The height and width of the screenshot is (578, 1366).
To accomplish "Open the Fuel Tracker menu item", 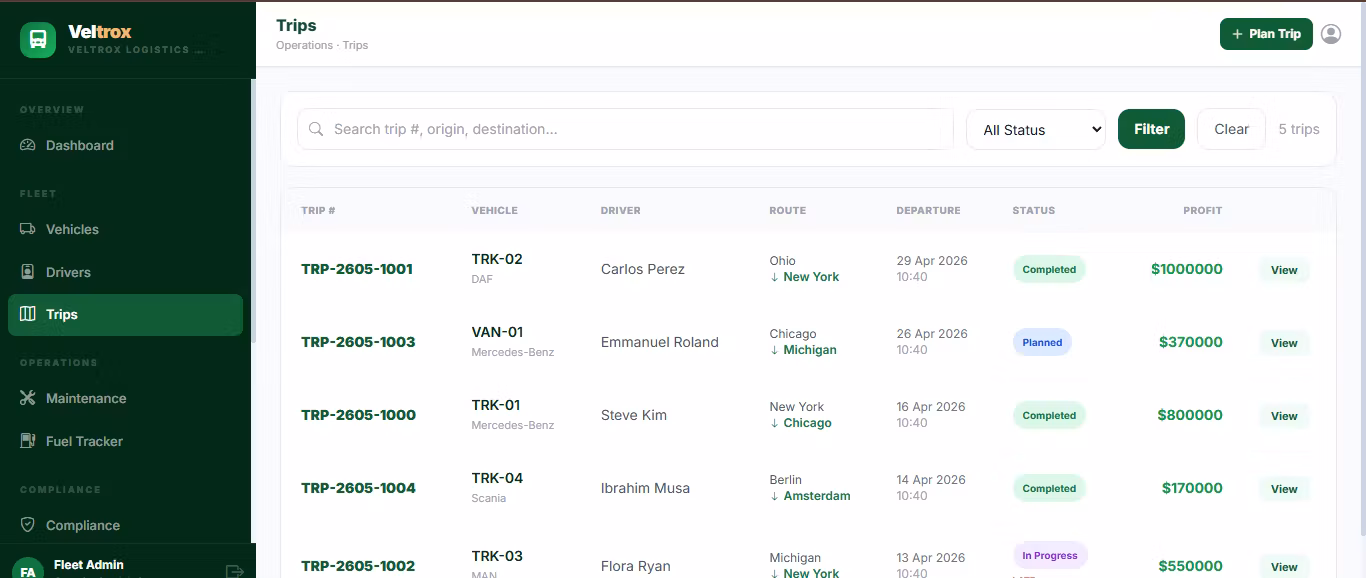I will [126, 441].
